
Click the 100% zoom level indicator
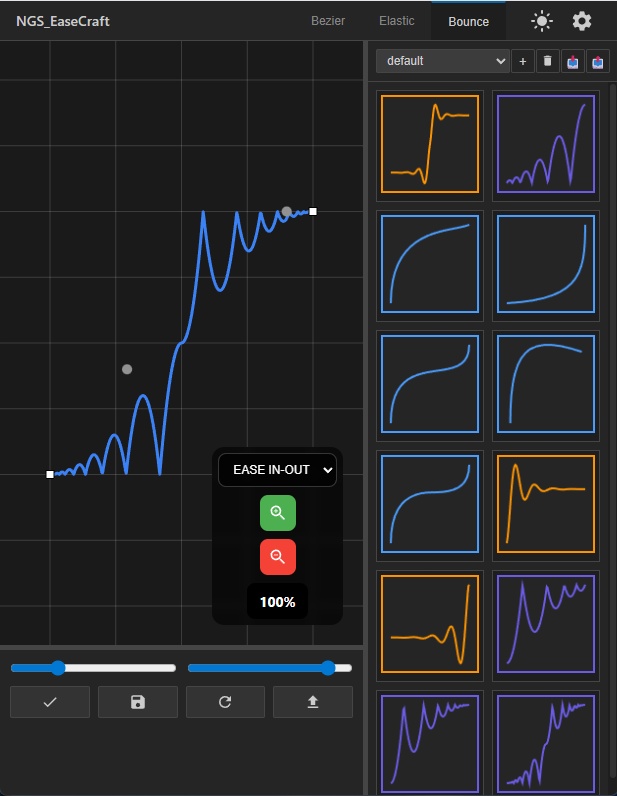[x=277, y=602]
